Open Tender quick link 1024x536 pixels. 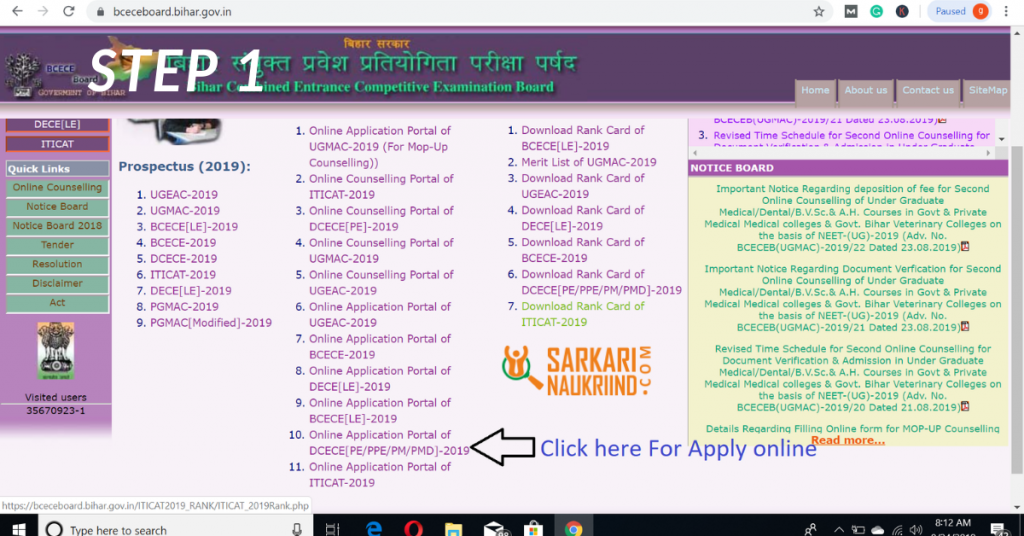[57, 245]
